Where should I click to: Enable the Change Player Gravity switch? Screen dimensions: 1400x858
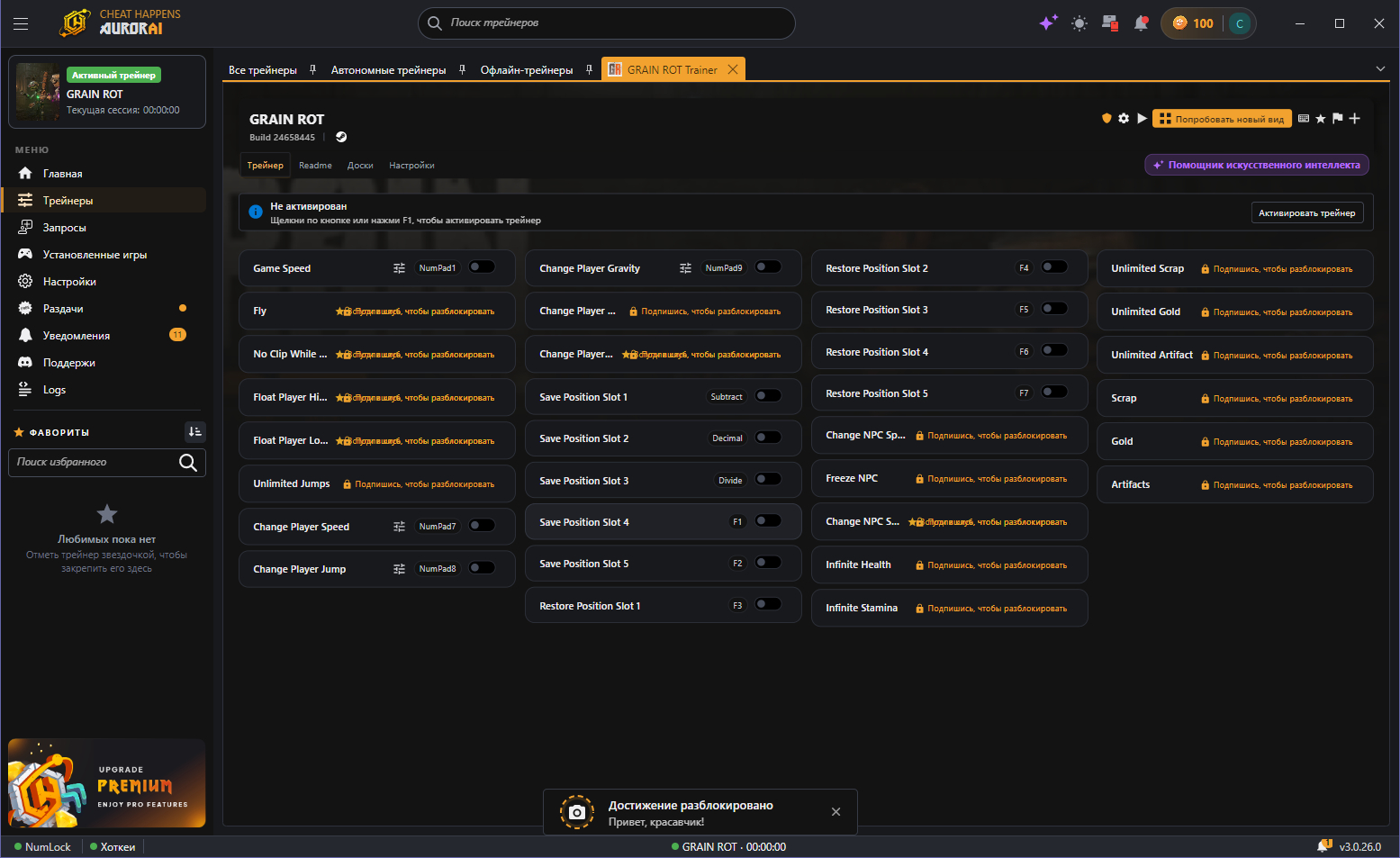coord(768,267)
